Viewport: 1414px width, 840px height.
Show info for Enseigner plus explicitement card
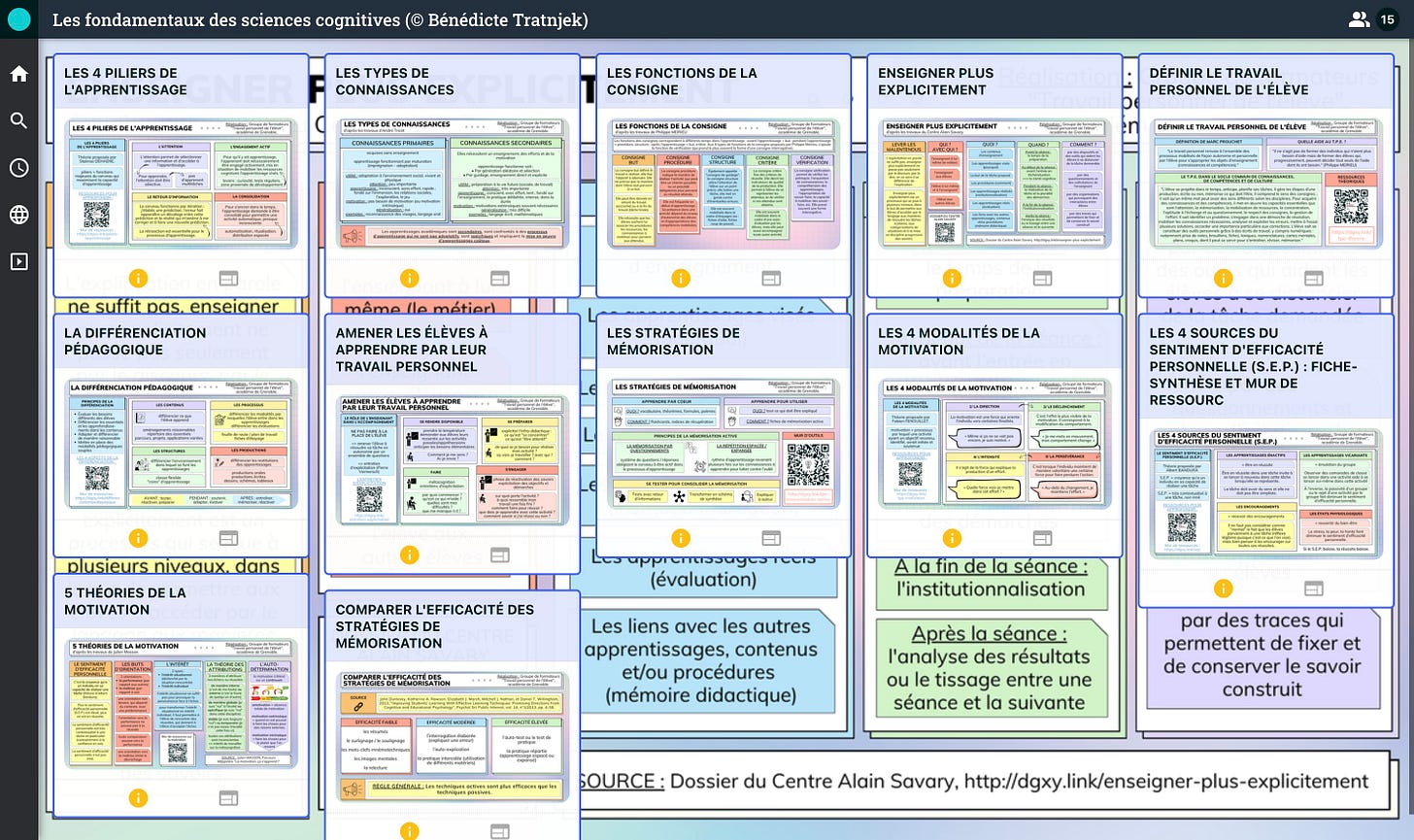tap(952, 278)
